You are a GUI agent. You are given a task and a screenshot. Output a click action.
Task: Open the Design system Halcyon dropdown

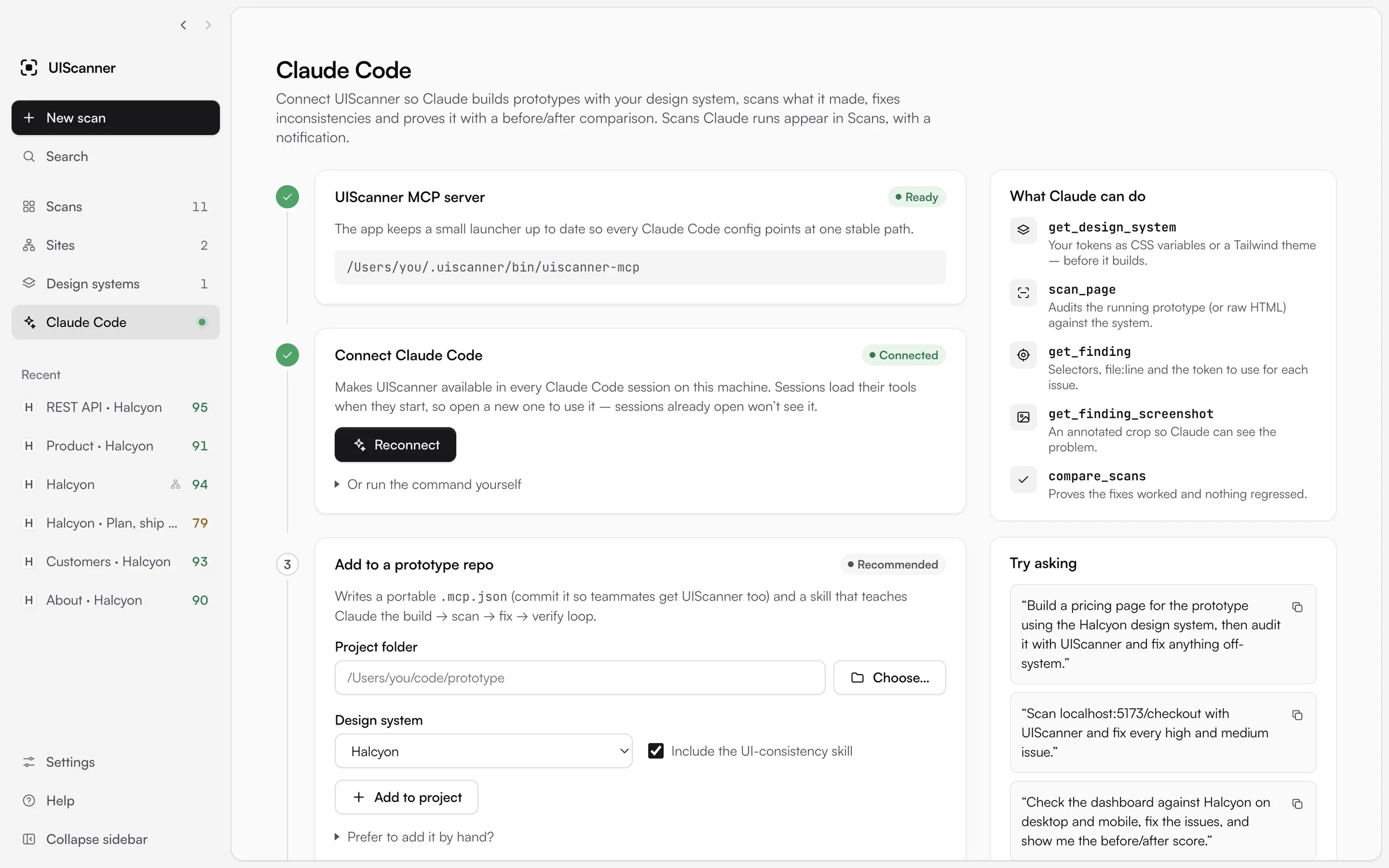(483, 751)
